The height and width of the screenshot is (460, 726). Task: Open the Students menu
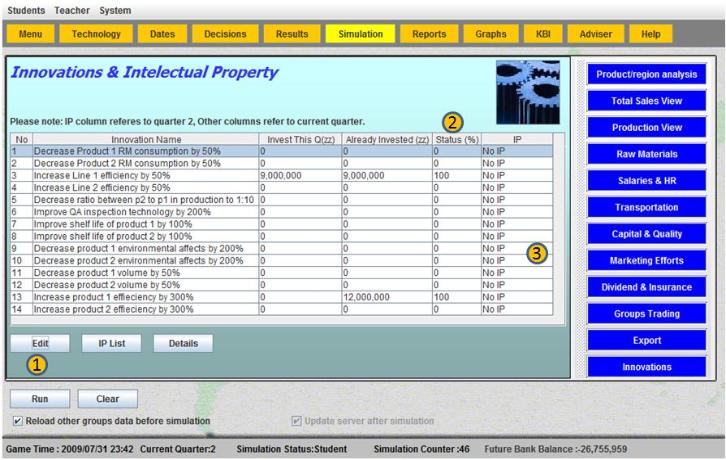click(x=27, y=10)
